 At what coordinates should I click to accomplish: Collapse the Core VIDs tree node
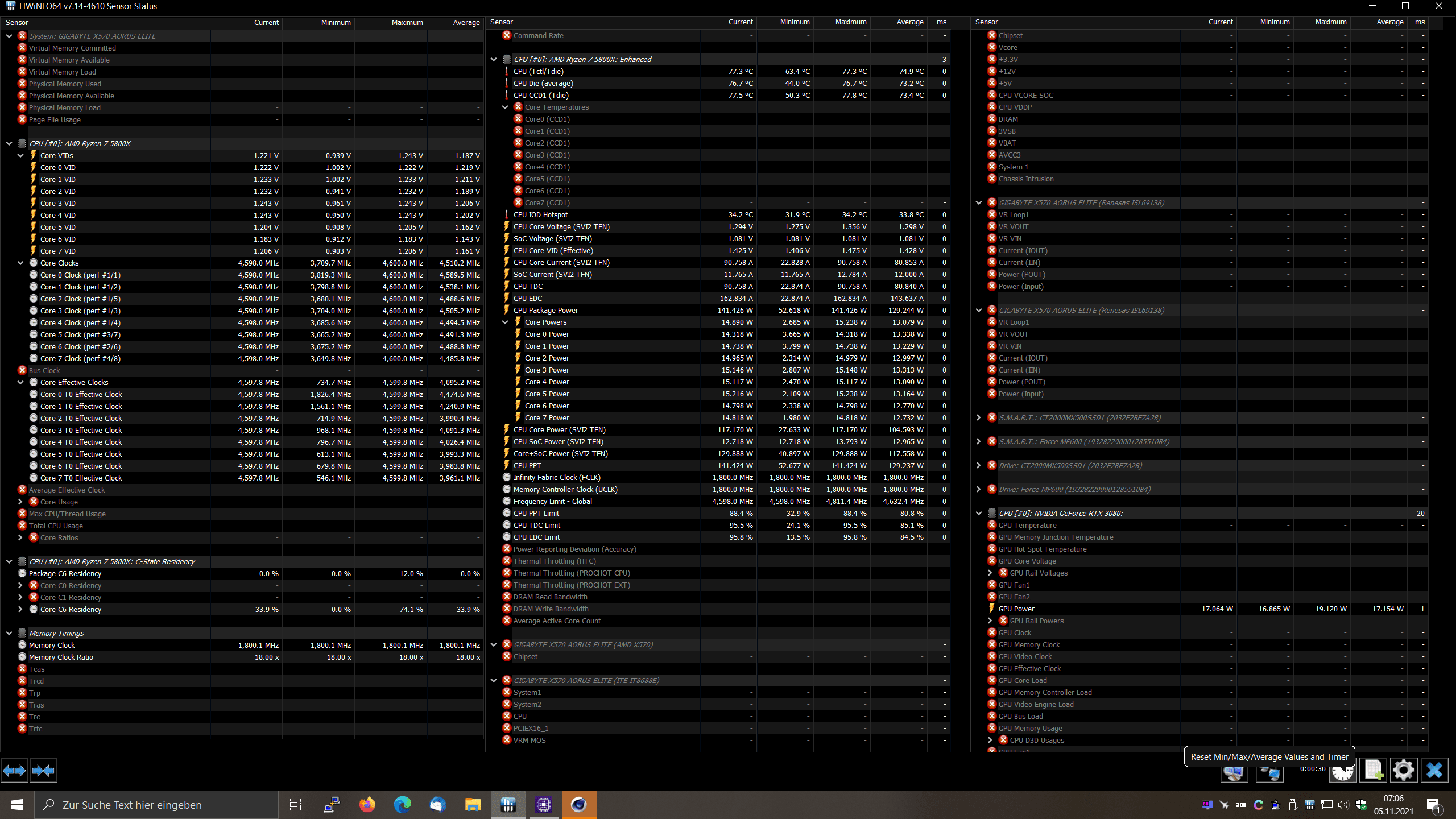click(x=20, y=155)
